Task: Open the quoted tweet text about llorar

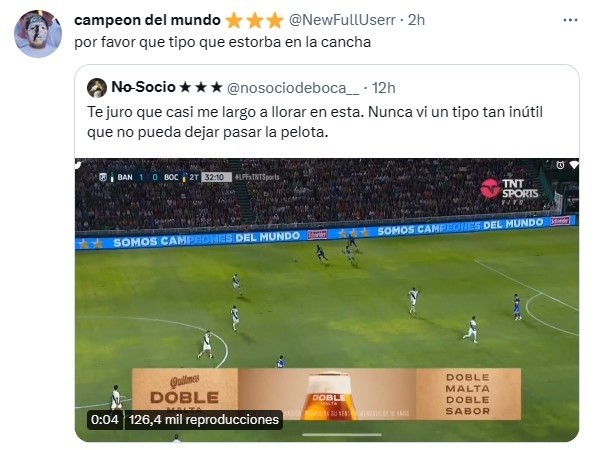Action: coord(315,122)
